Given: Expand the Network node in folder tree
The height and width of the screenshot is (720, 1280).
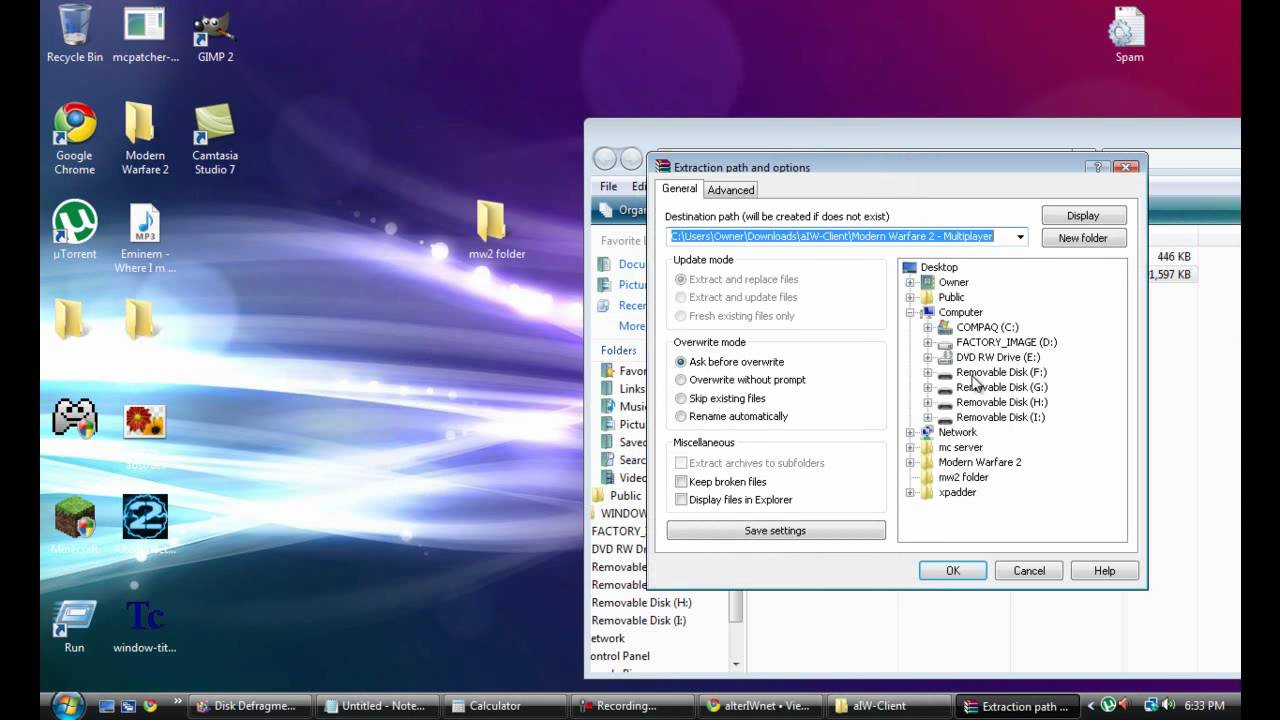Looking at the screenshot, I should pyautogui.click(x=910, y=432).
